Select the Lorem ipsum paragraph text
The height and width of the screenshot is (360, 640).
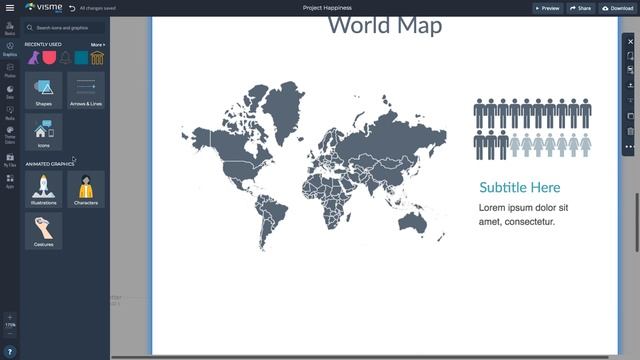[x=523, y=215]
